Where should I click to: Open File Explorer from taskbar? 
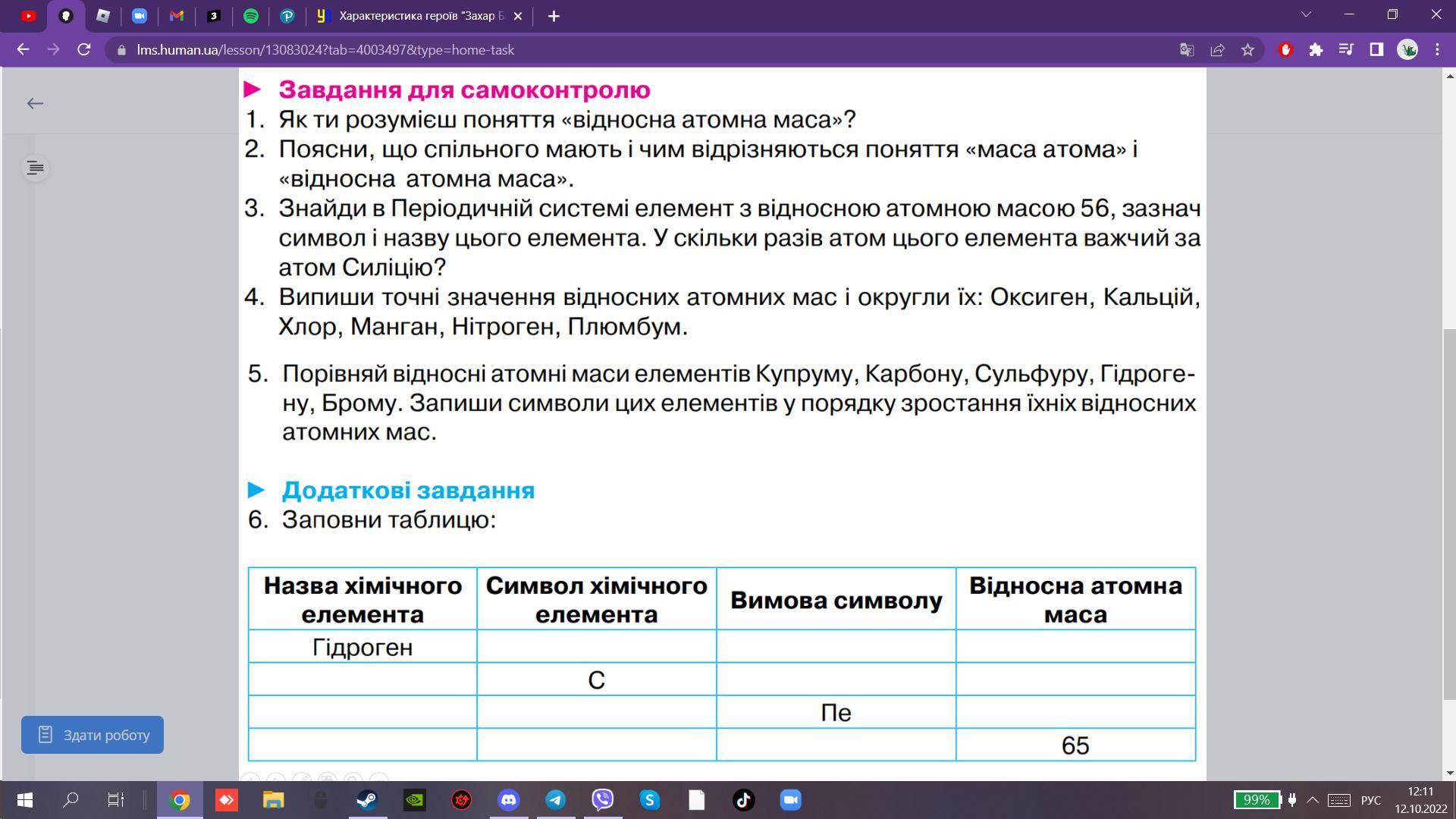[x=273, y=800]
